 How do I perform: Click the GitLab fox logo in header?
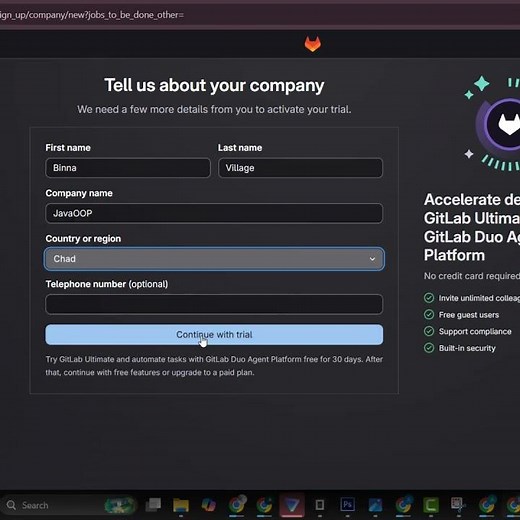coord(313,44)
